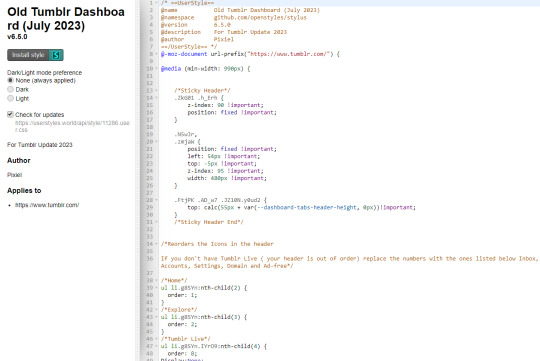Fold the Reorders the Icons comment at line 34
This screenshot has height=361, width=540.
(x=156, y=244)
